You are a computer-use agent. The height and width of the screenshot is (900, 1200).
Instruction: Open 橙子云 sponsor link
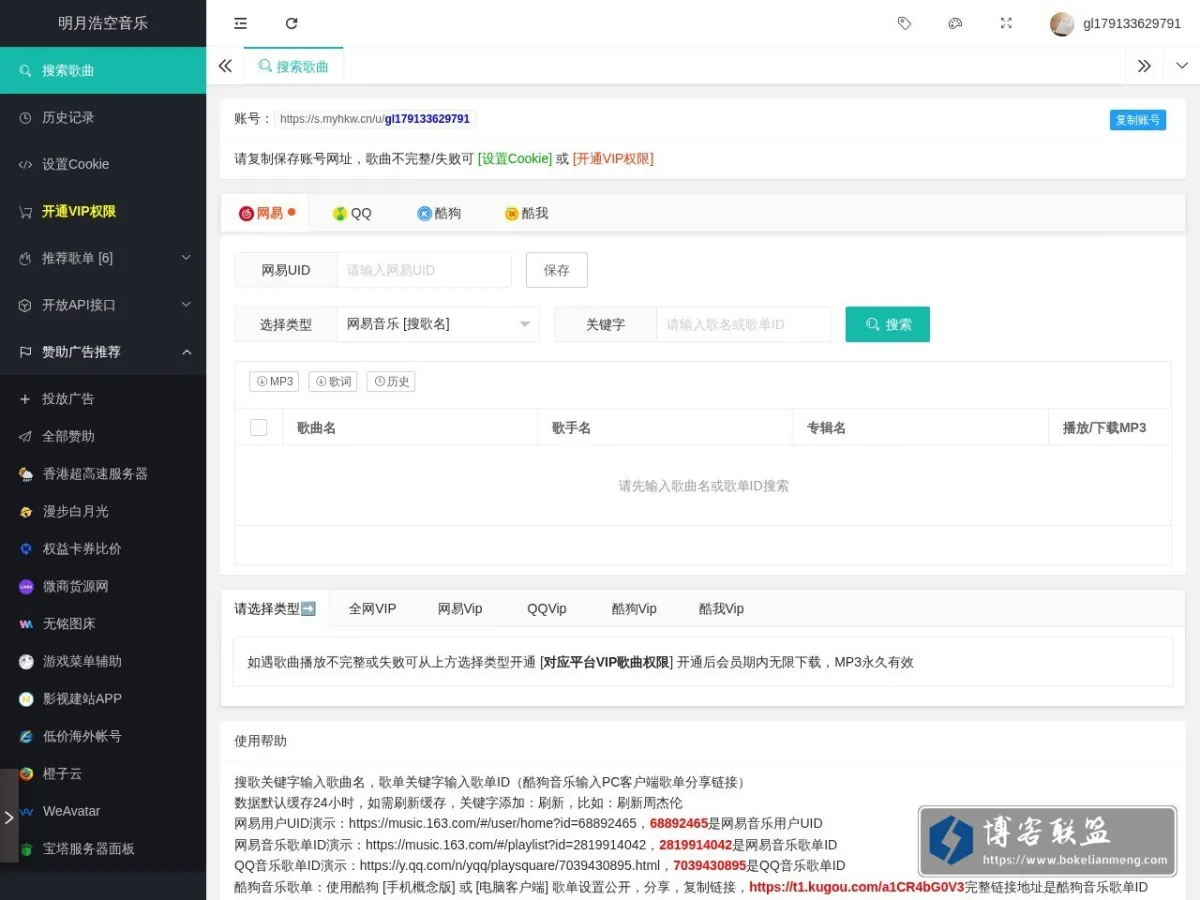103,773
